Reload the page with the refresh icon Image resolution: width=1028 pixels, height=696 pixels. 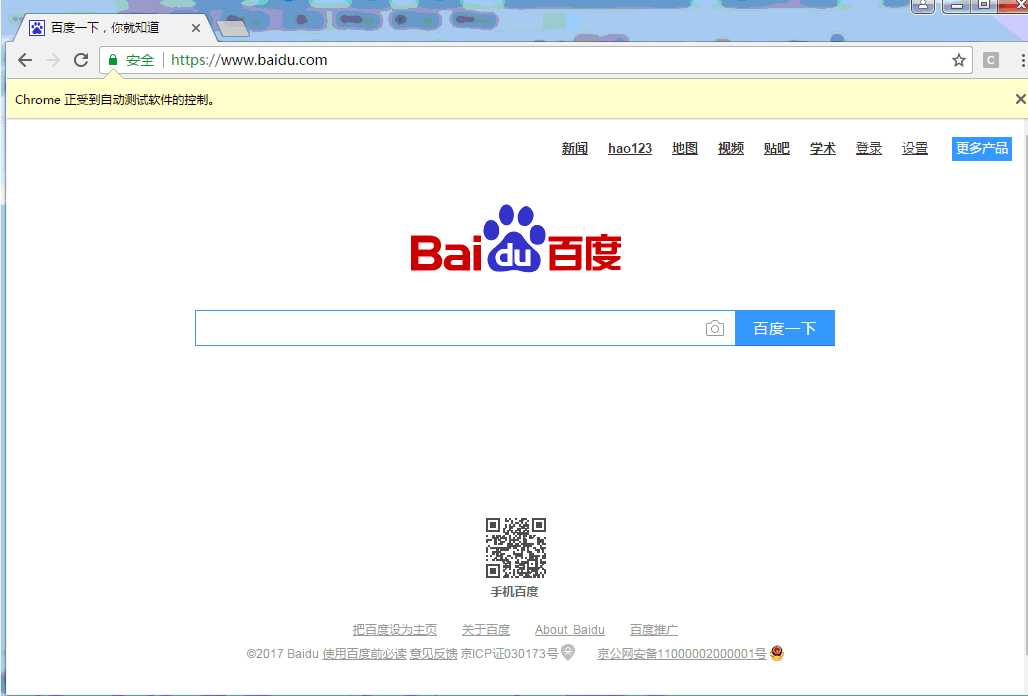point(81,60)
